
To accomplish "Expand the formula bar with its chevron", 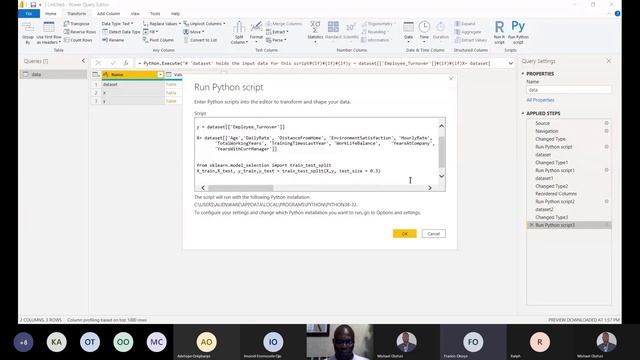I will pos(511,63).
